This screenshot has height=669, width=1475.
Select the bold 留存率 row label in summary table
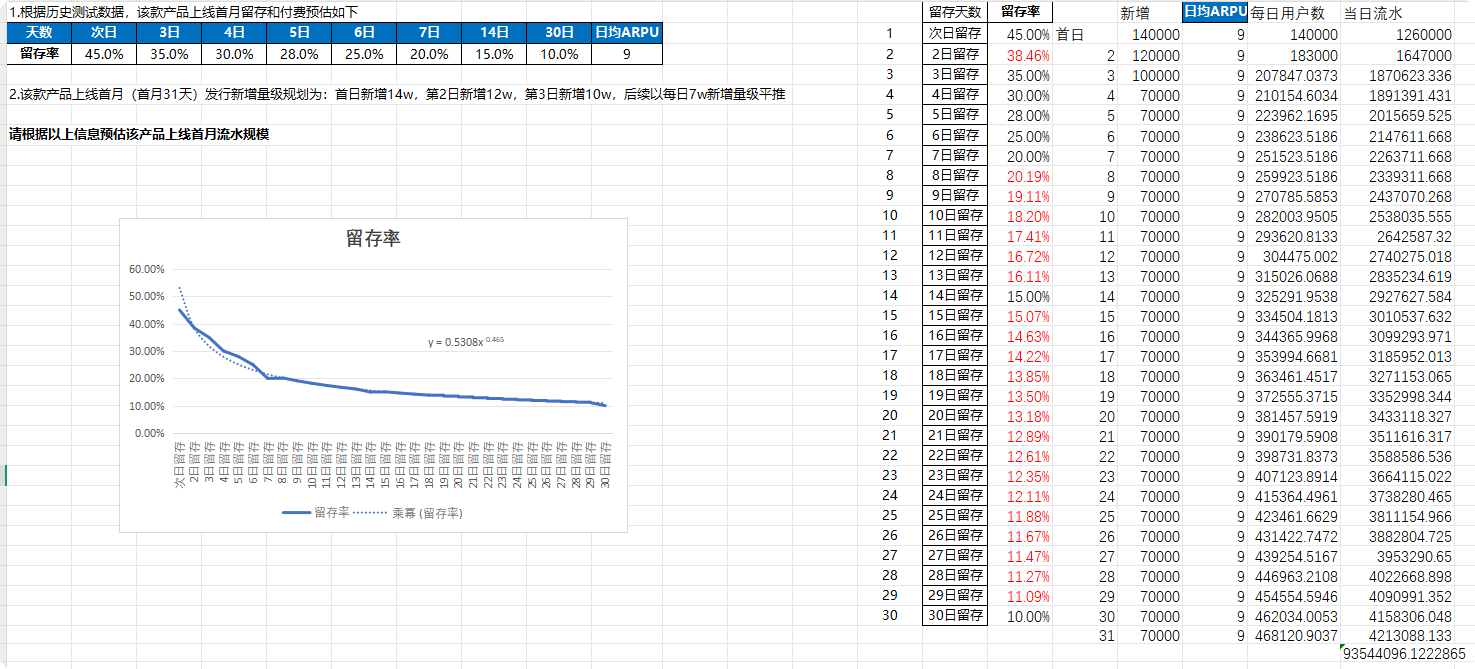tap(39, 54)
